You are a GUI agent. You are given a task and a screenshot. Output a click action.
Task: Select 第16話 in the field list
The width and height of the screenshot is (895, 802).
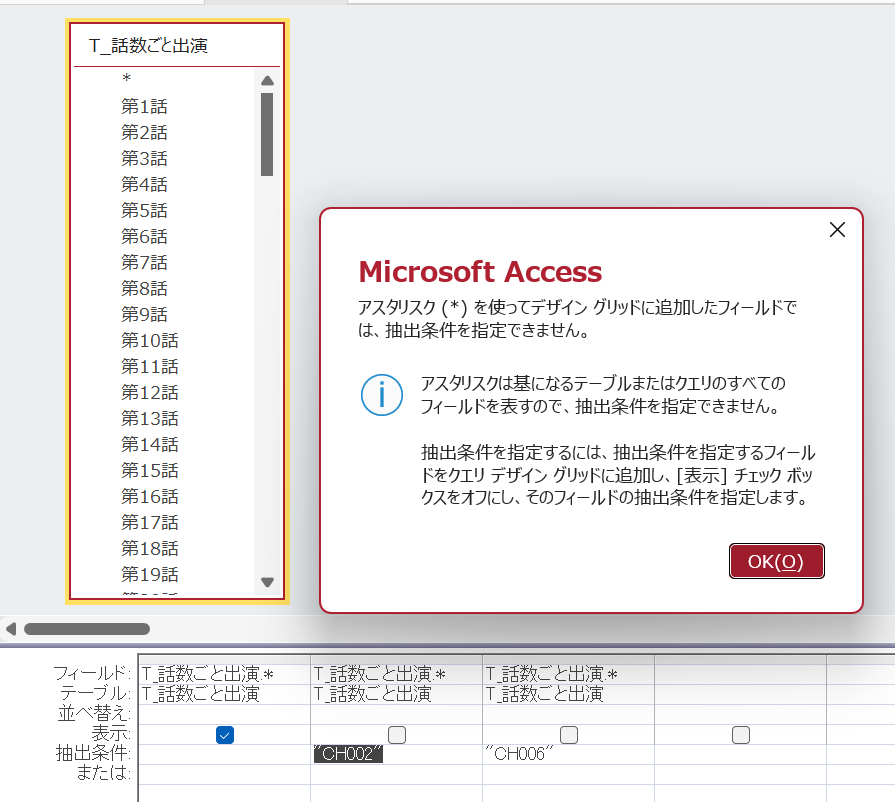(x=150, y=496)
